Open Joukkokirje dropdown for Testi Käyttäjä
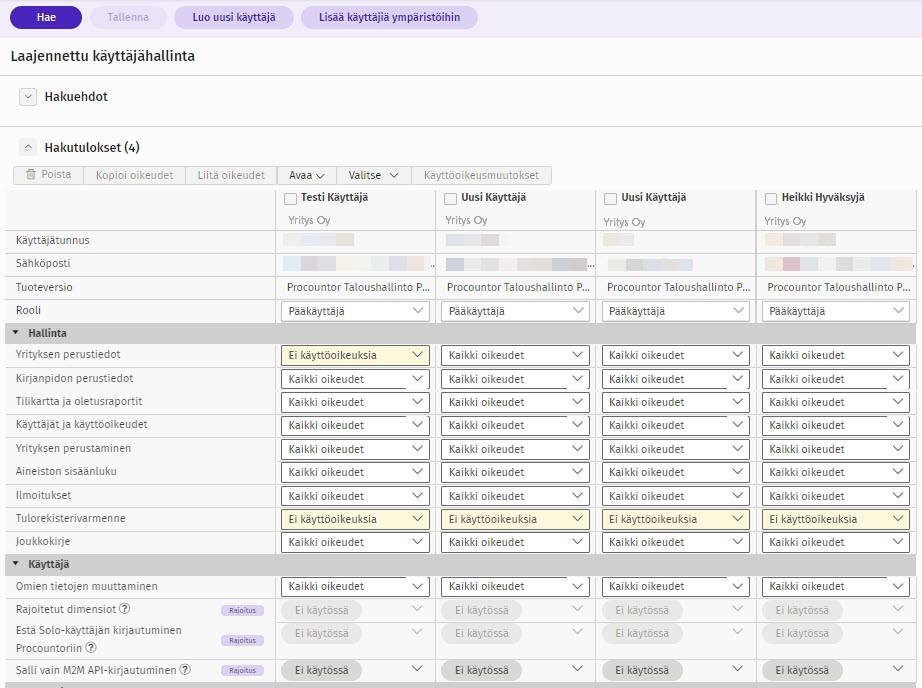This screenshot has height=688, width=922. (356, 542)
